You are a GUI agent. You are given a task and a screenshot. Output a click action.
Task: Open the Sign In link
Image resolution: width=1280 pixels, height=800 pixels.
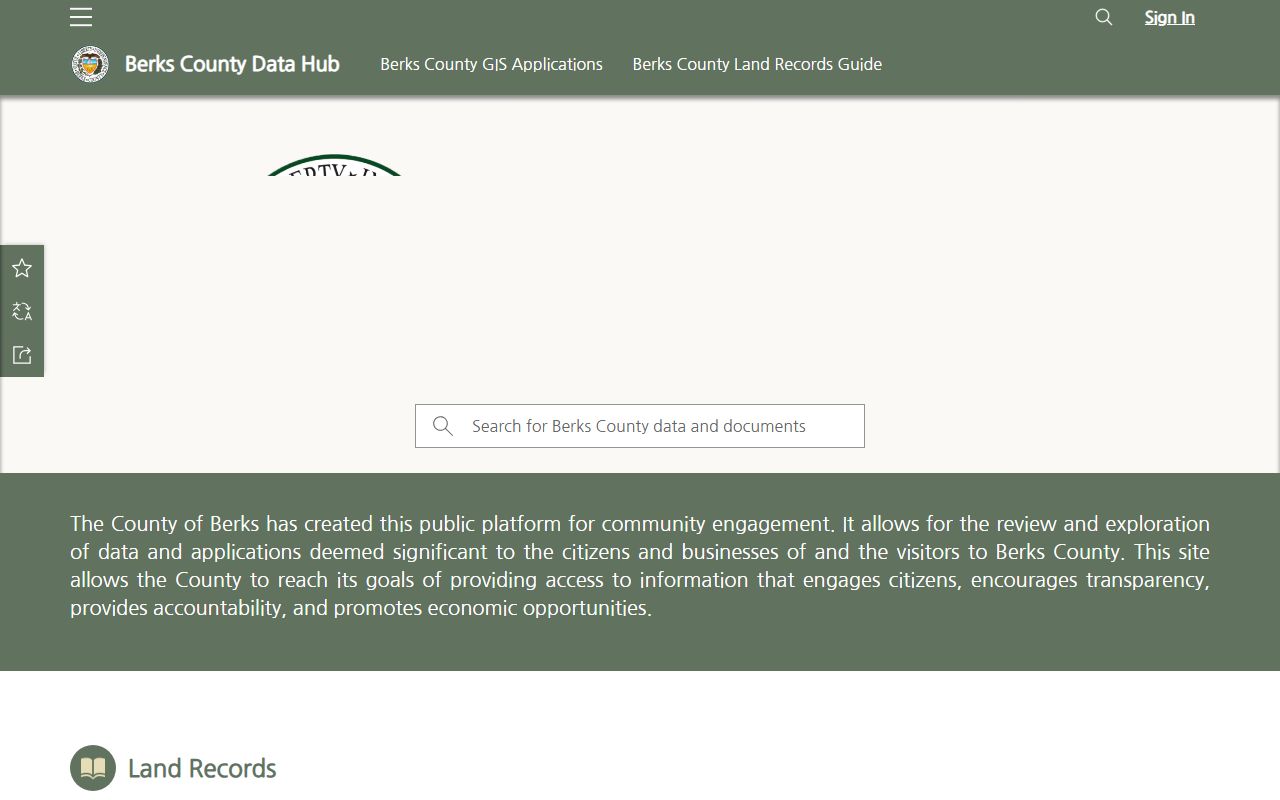[1169, 17]
